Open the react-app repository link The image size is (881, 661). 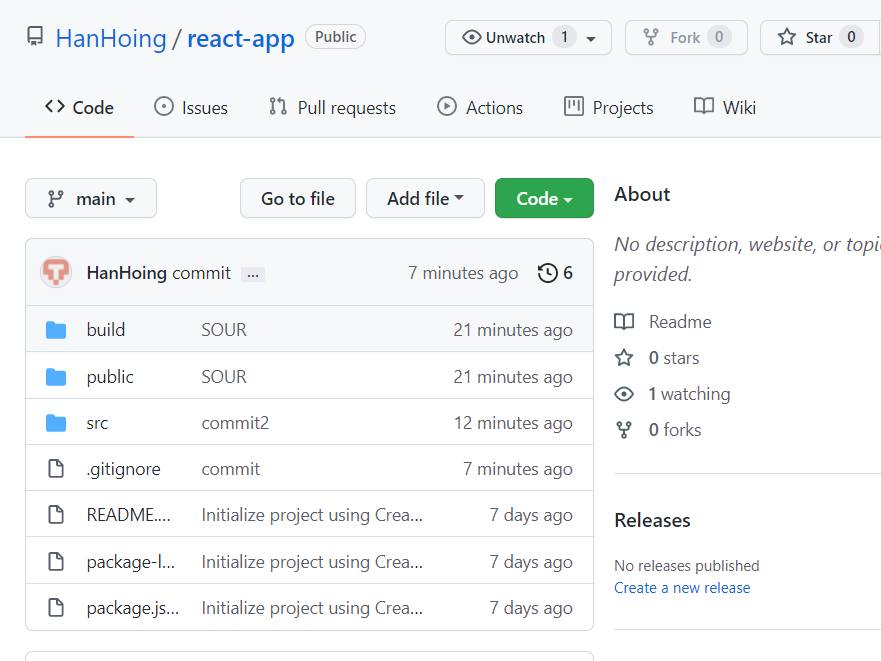[x=240, y=39]
